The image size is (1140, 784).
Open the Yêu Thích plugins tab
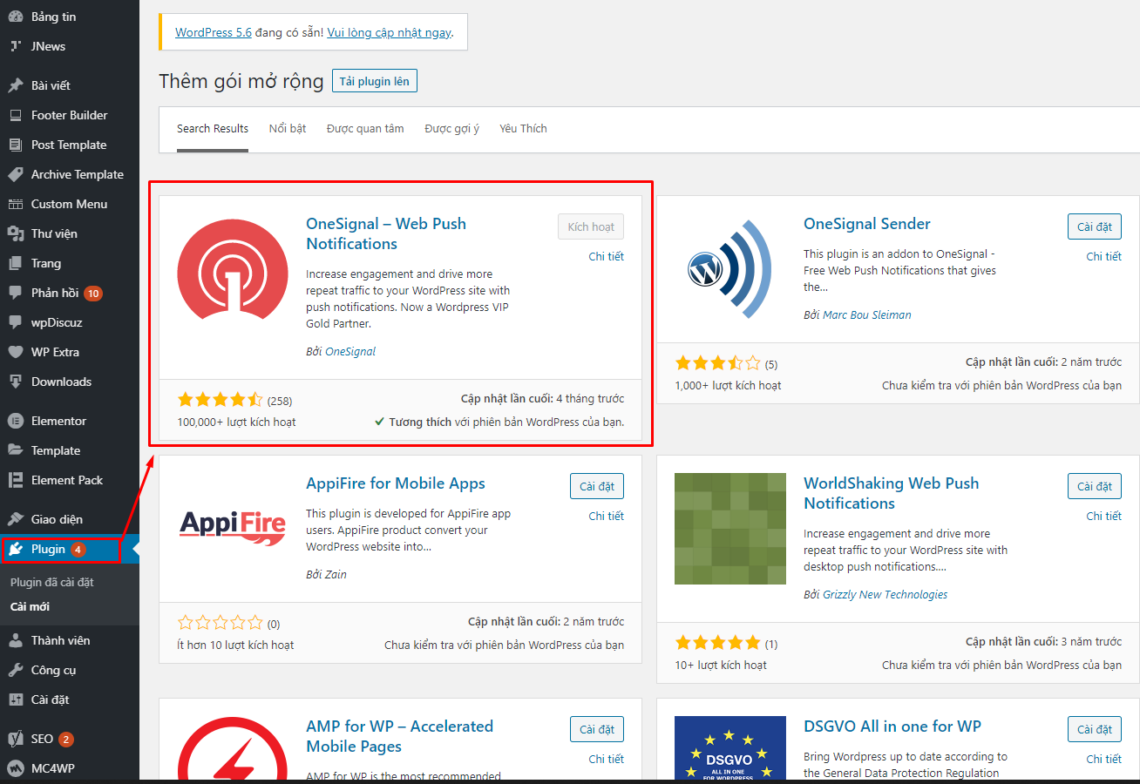(x=523, y=128)
